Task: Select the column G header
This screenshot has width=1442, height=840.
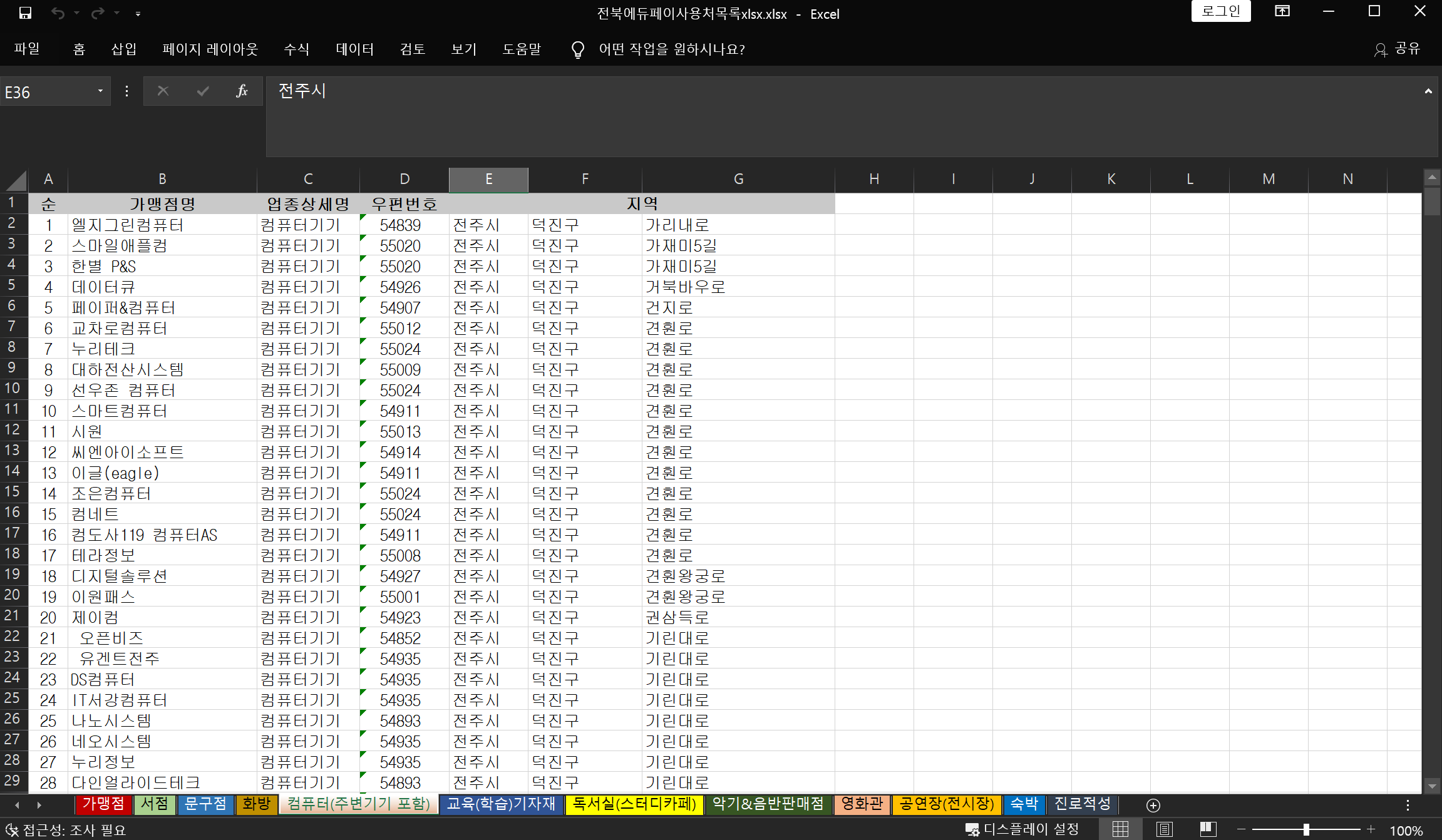Action: click(x=738, y=180)
